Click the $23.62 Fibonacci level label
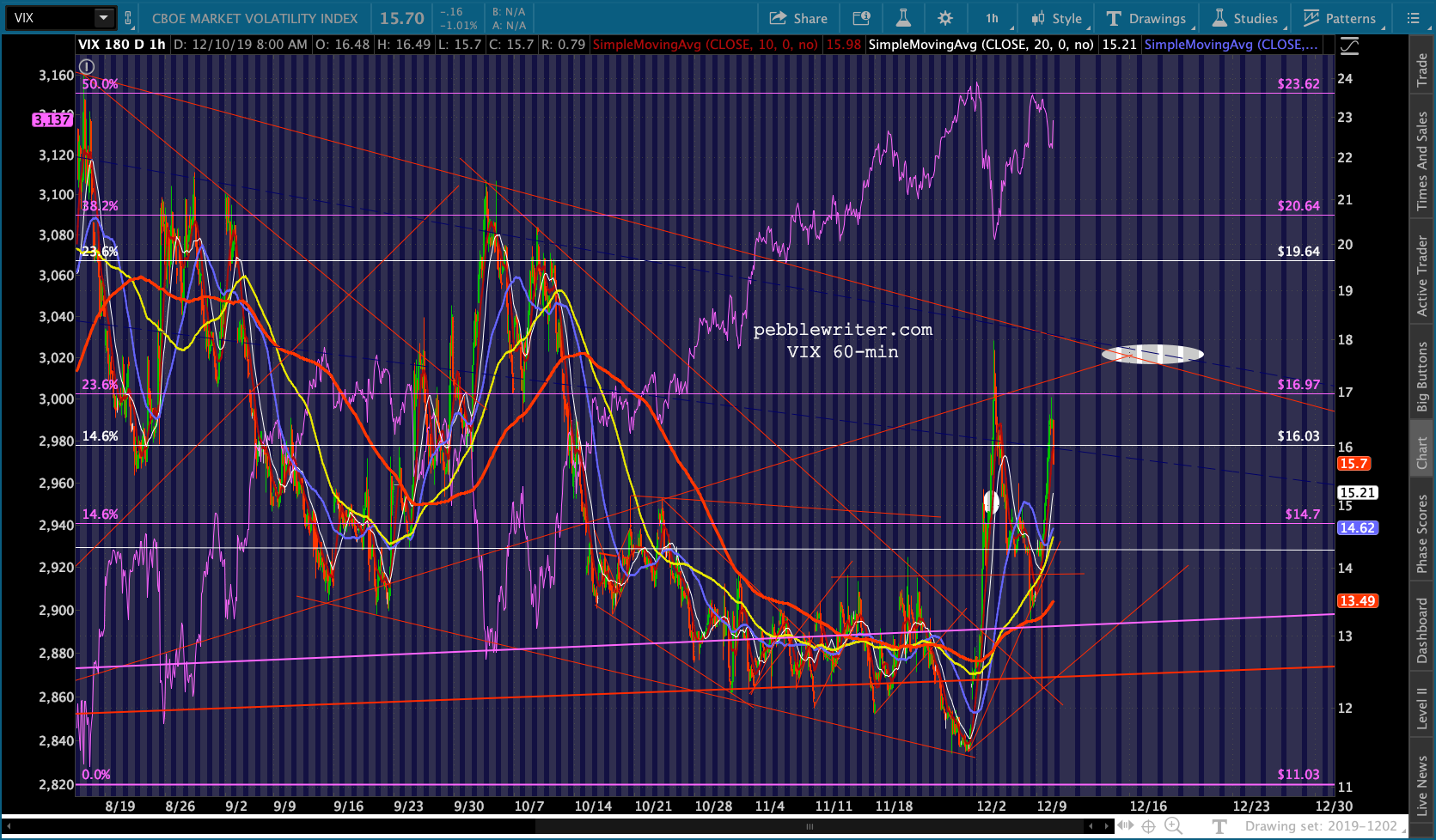Screen dimensions: 1436x840 1299,84
